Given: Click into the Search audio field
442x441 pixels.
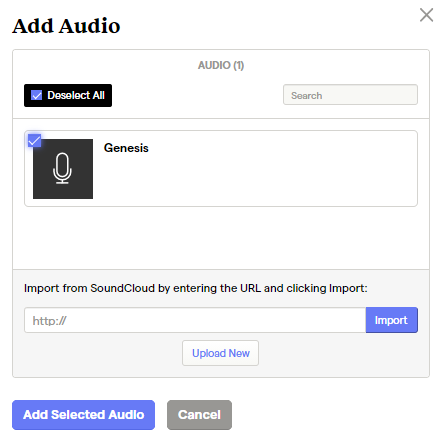Looking at the screenshot, I should coord(350,95).
